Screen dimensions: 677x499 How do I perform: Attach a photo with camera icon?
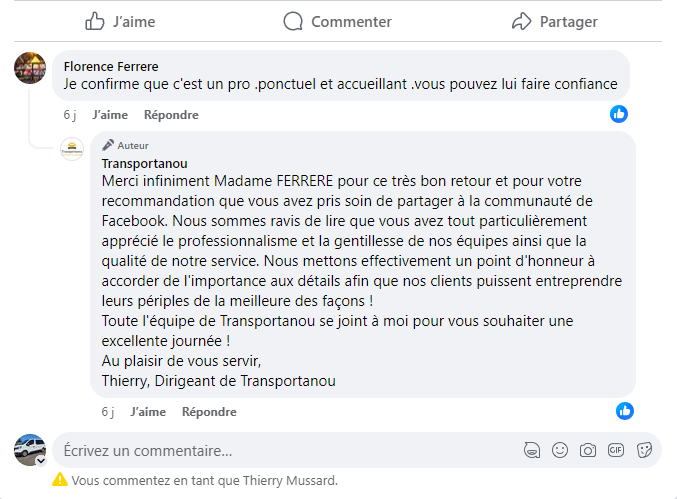coord(588,450)
